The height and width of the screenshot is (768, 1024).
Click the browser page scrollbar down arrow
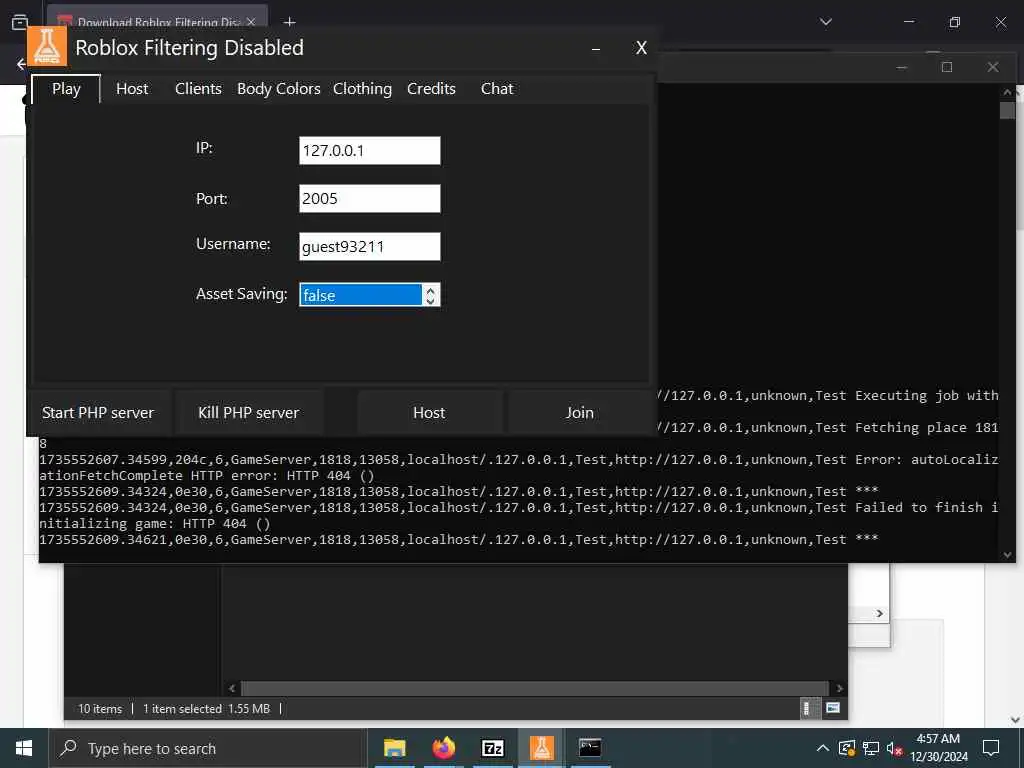1016,720
